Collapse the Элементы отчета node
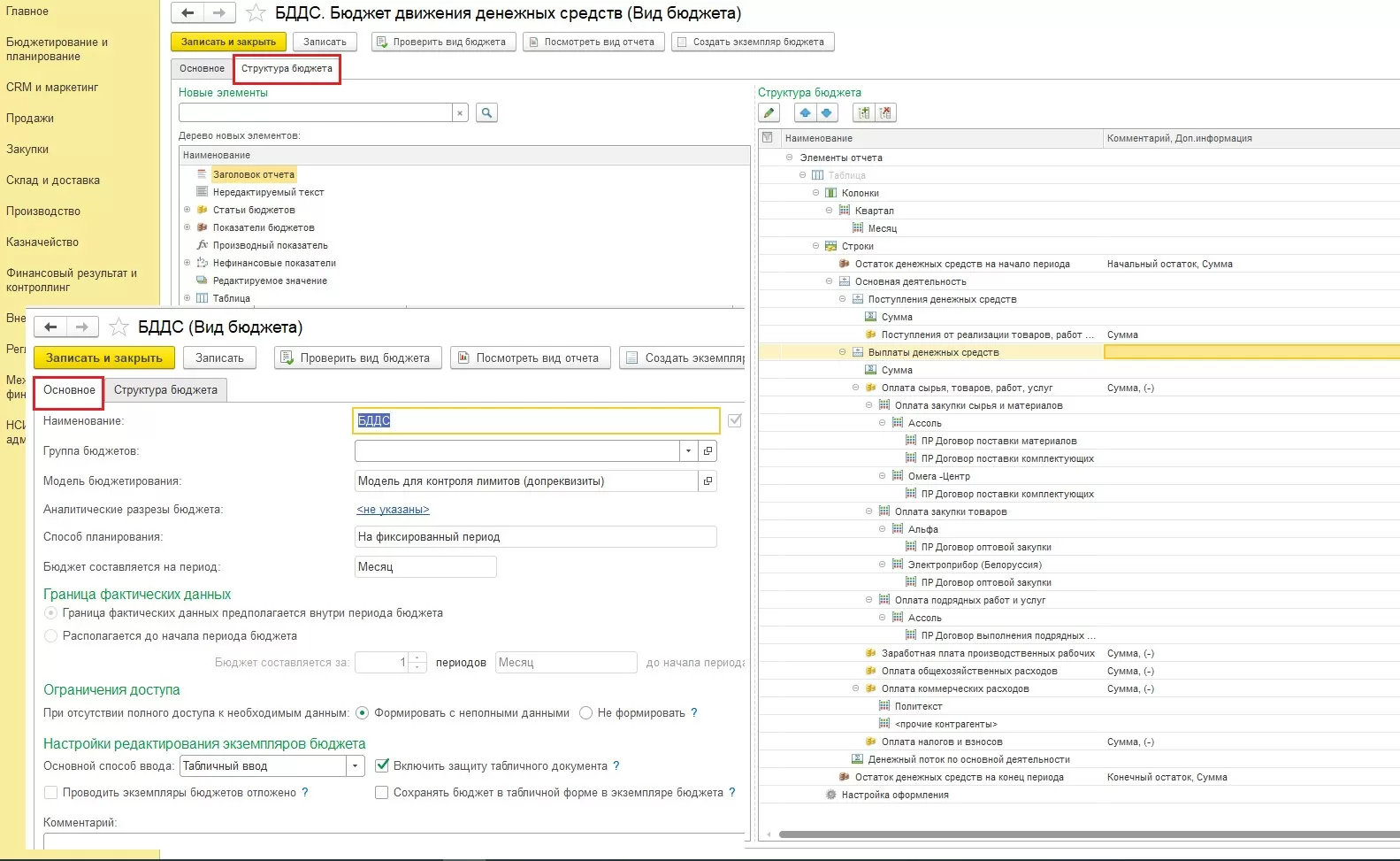1400x861 pixels. (790, 158)
